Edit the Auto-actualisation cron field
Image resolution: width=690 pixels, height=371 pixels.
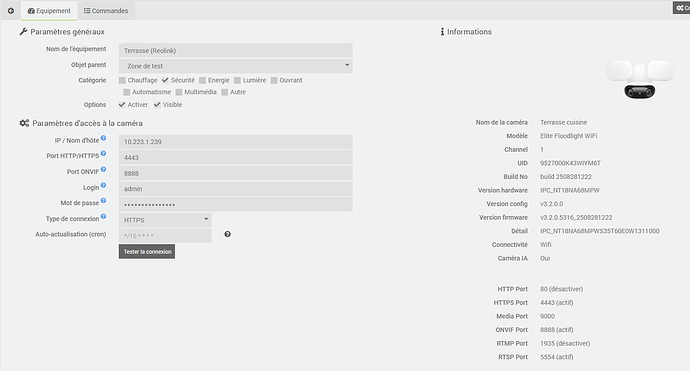click(x=165, y=235)
